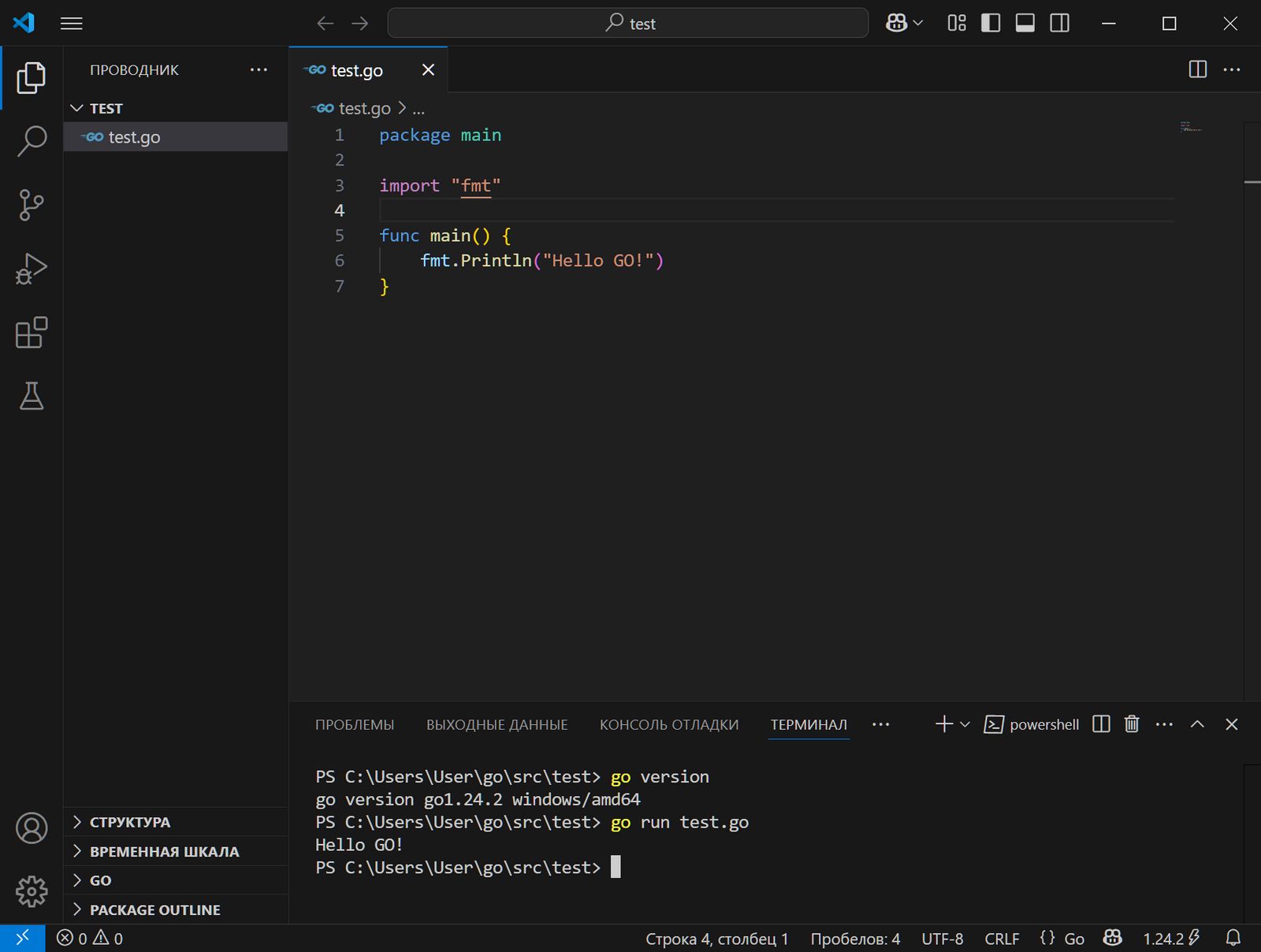This screenshot has width=1261, height=952.
Task: Toggle the secondary side bar visibility
Action: pyautogui.click(x=1060, y=24)
